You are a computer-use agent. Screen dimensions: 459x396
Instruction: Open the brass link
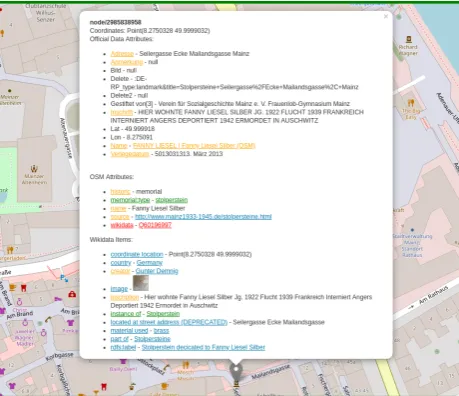[x=161, y=330]
